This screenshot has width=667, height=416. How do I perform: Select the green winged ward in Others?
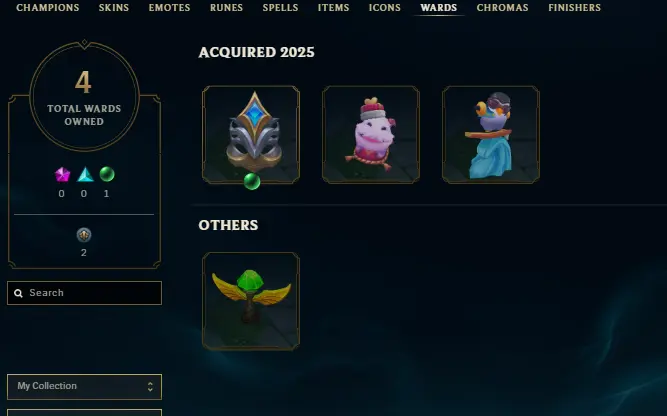251,301
